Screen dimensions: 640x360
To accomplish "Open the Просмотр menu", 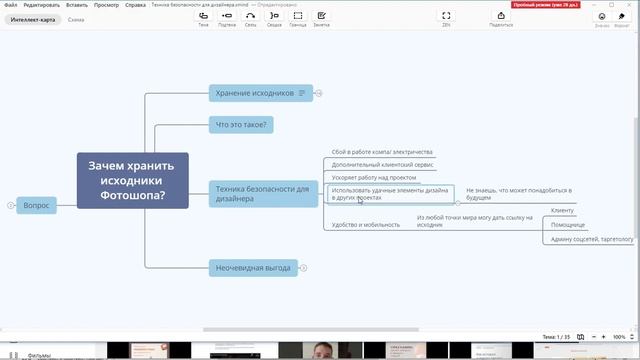I will tap(106, 5).
